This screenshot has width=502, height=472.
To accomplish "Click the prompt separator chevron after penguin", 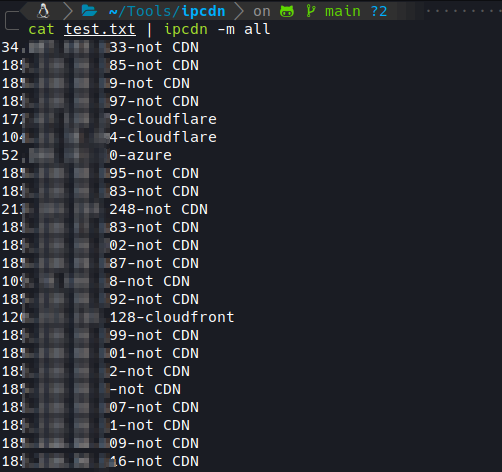I will (68, 11).
